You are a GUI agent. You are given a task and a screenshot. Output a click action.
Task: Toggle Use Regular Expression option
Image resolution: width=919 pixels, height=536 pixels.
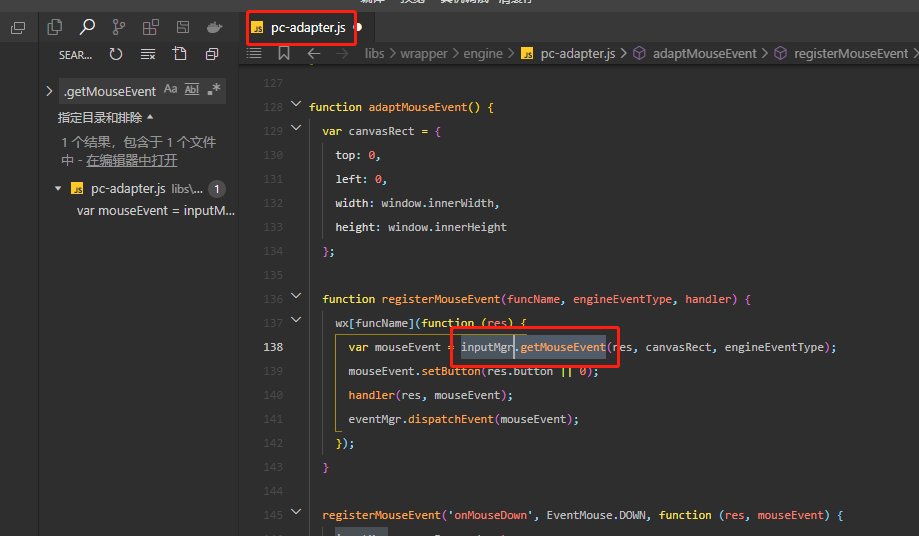coord(213,89)
